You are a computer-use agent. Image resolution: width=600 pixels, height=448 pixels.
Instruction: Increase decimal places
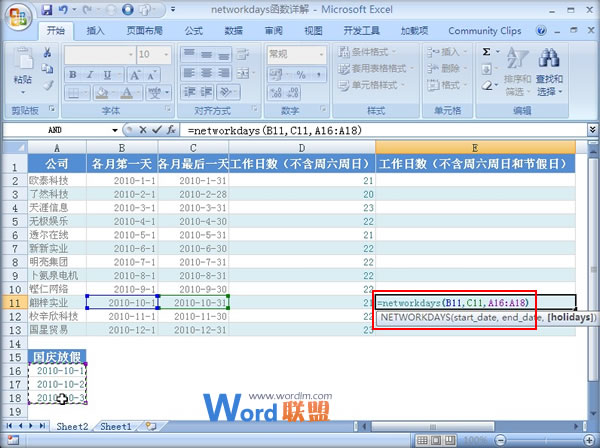(276, 93)
